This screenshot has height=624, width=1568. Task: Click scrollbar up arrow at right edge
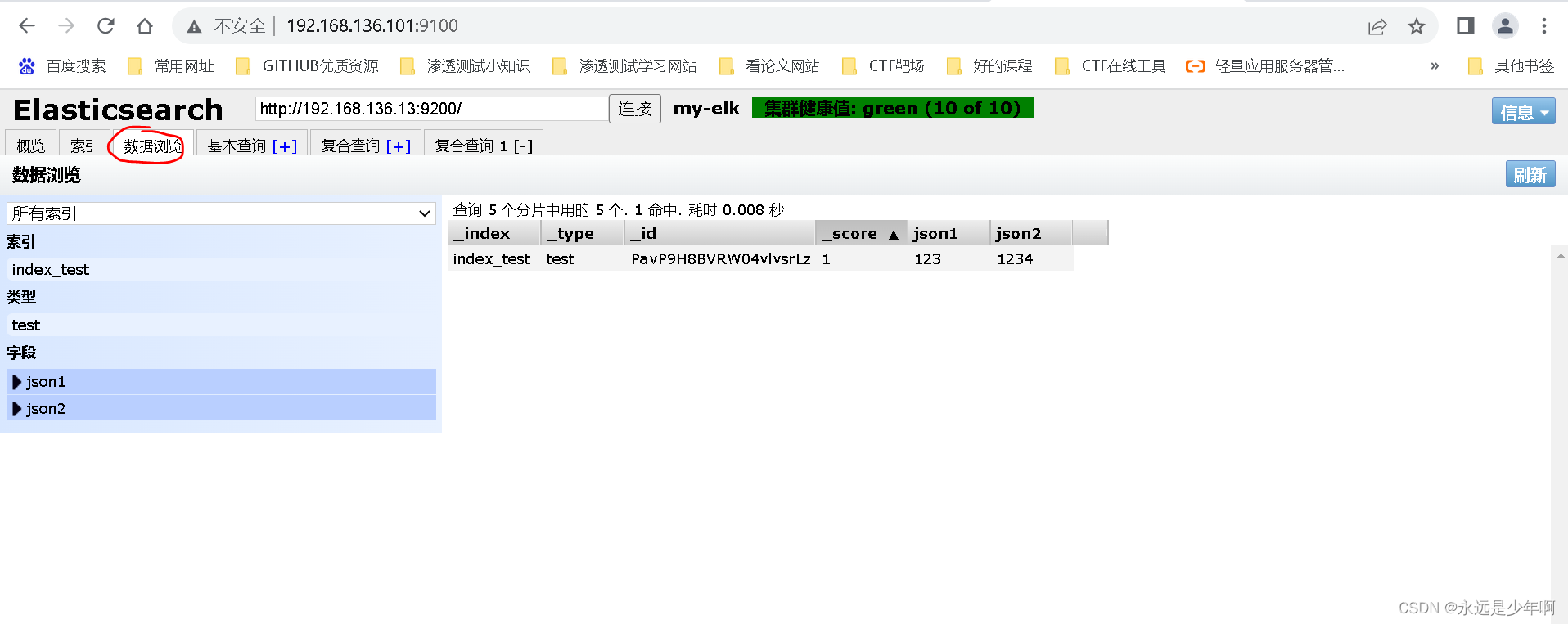point(1560,257)
